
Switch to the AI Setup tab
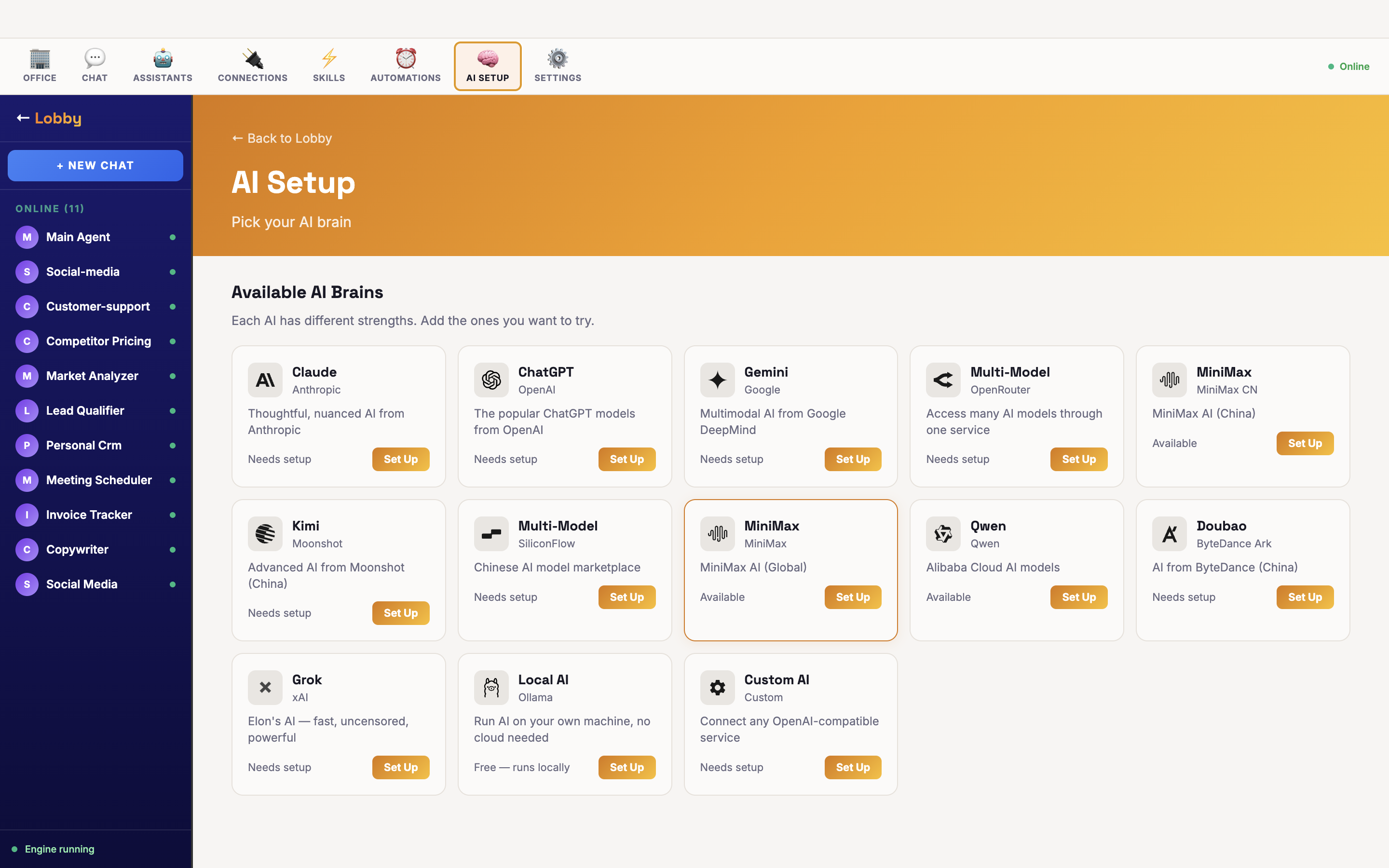click(487, 66)
